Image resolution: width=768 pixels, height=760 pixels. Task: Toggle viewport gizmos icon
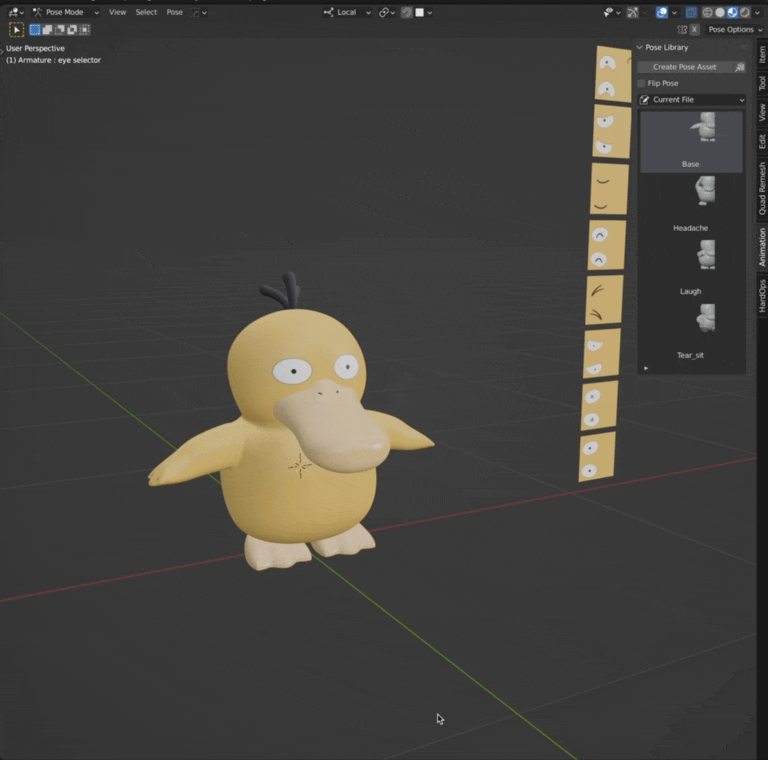click(x=633, y=13)
